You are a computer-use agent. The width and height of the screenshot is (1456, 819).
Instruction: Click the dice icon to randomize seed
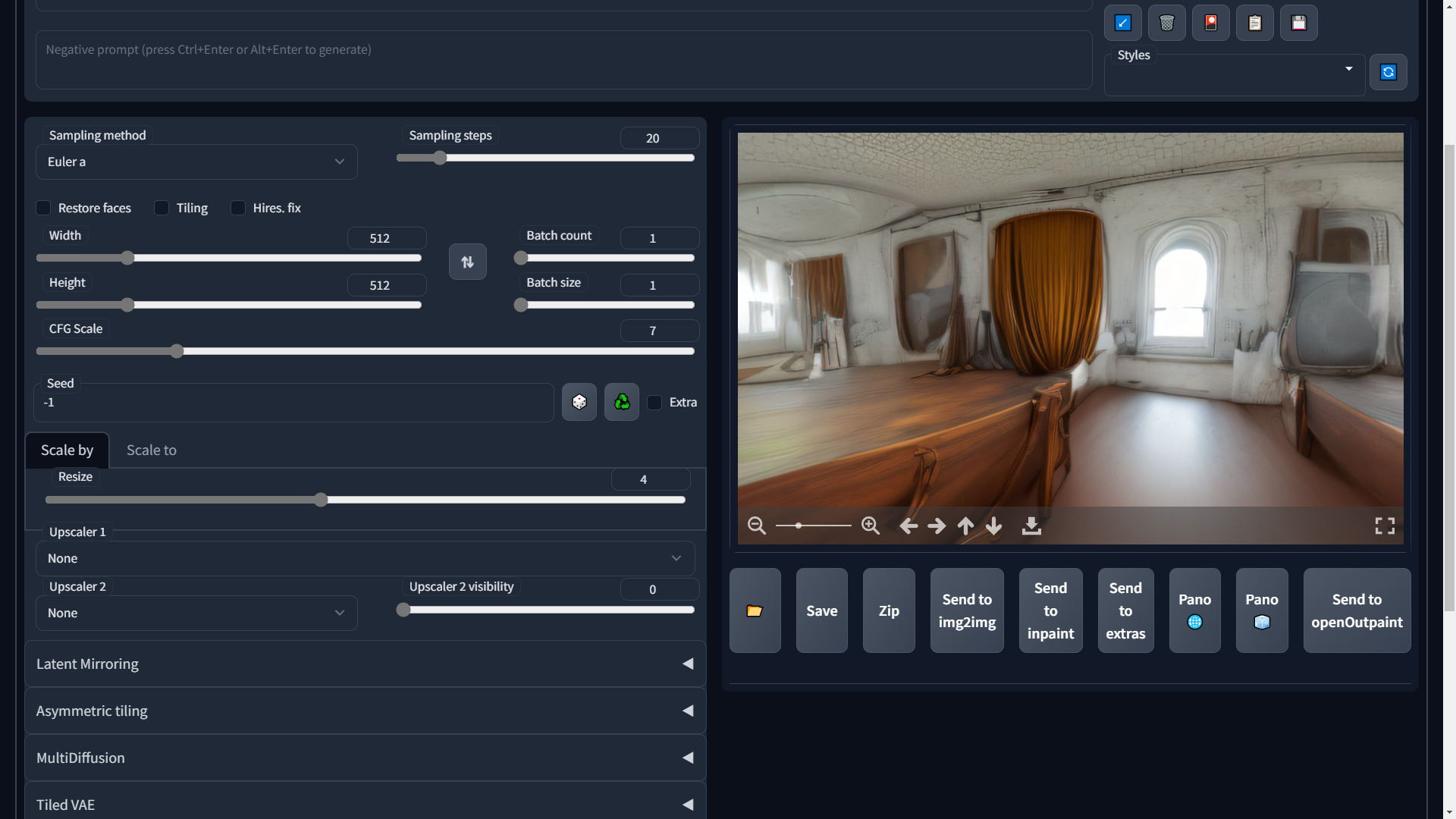tap(579, 402)
